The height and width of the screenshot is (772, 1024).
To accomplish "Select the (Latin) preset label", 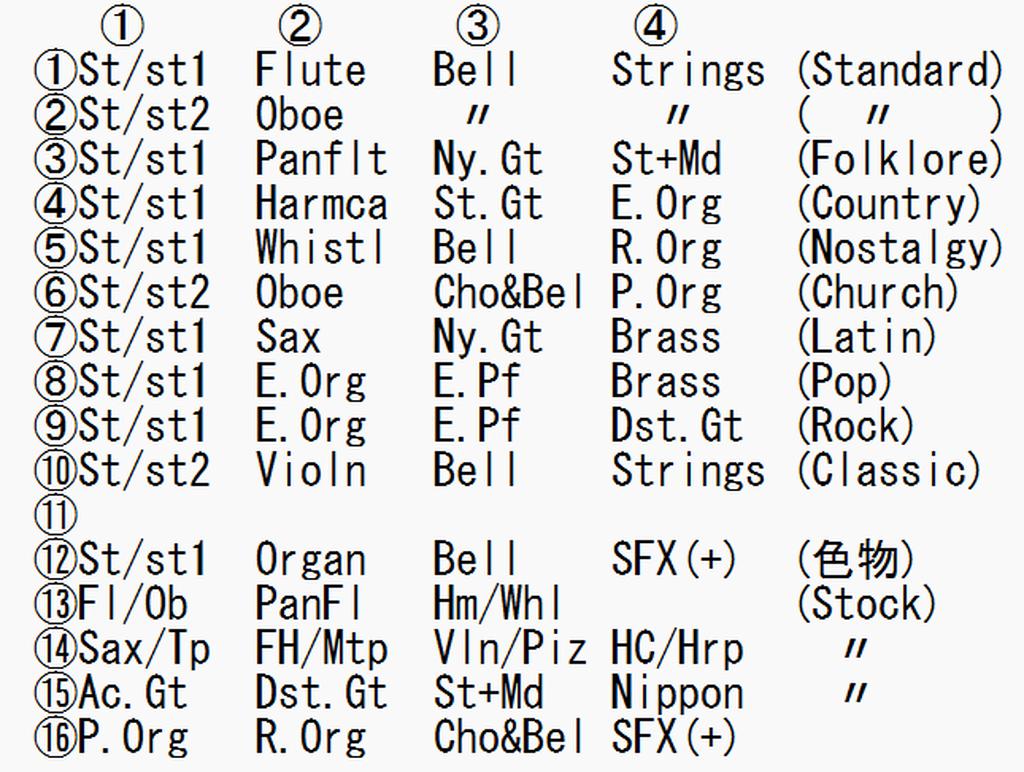I will coord(867,337).
